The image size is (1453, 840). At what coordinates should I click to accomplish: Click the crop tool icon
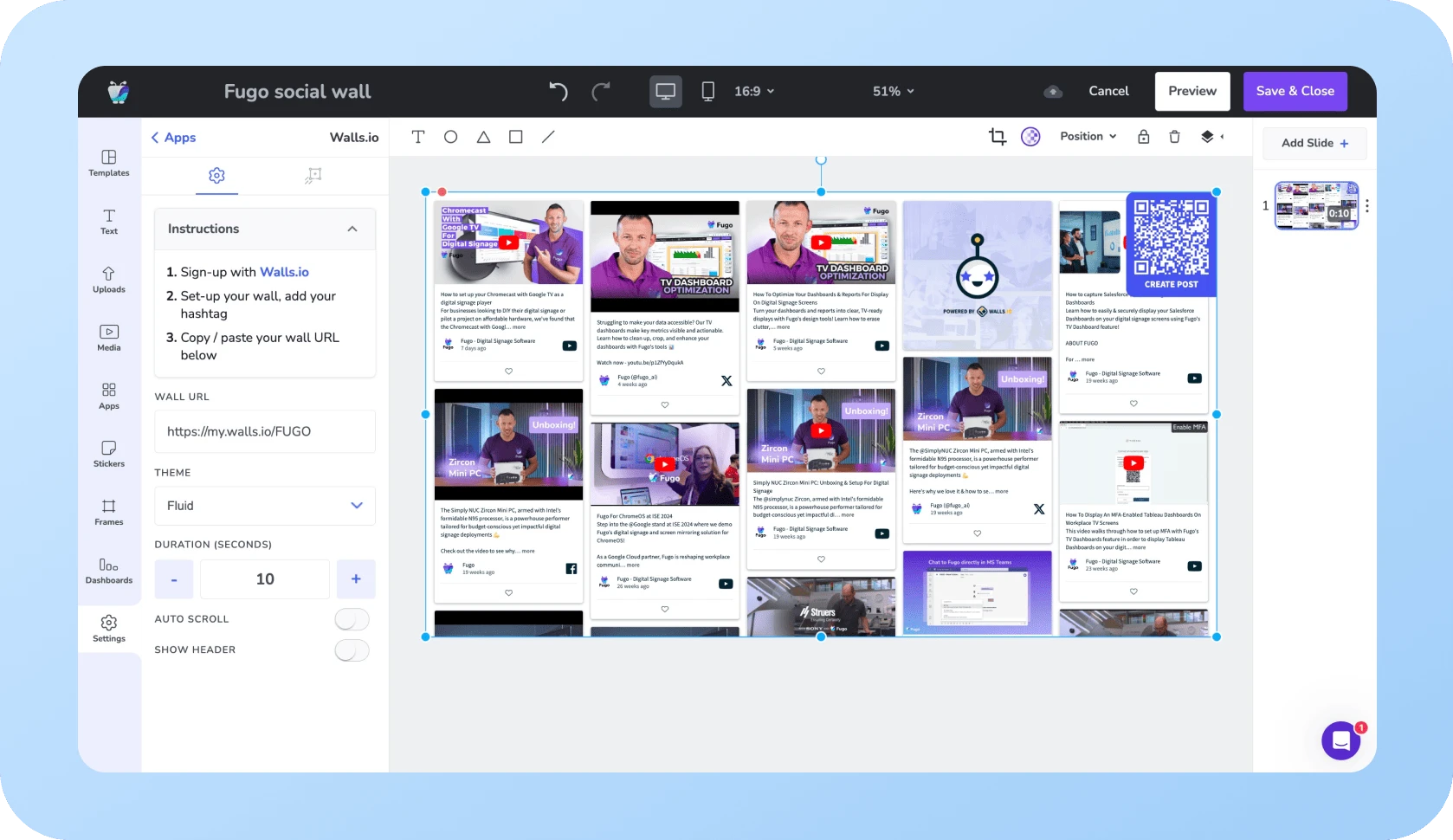[x=997, y=137]
